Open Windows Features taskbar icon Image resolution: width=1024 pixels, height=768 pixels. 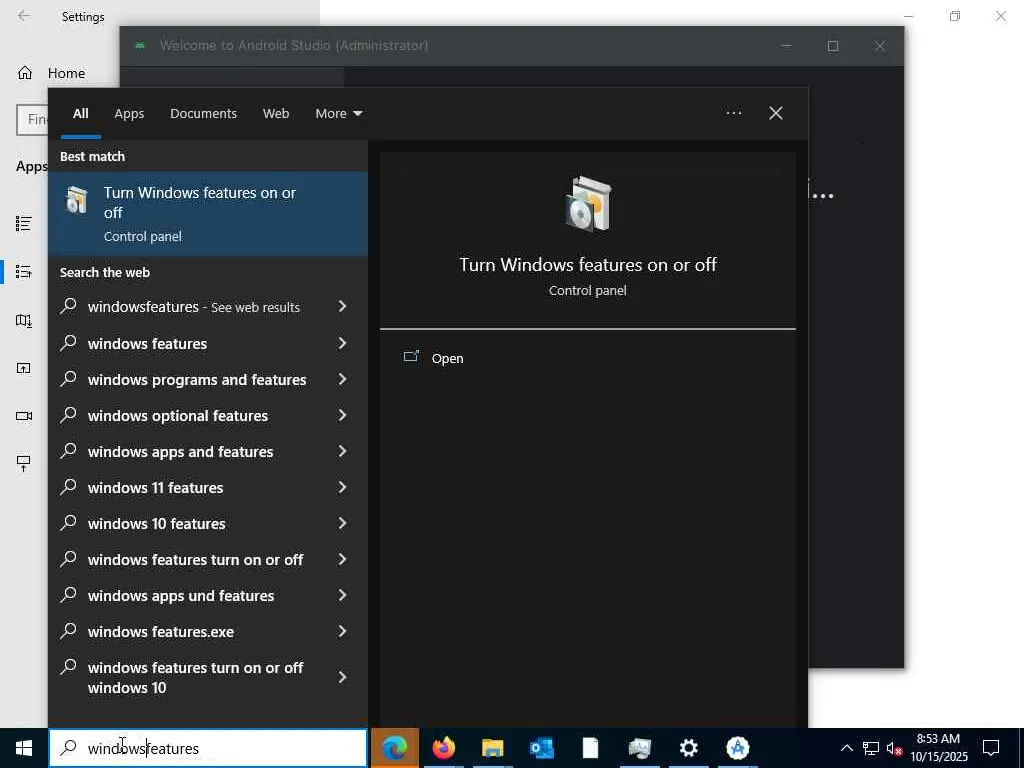pyautogui.click(x=639, y=748)
